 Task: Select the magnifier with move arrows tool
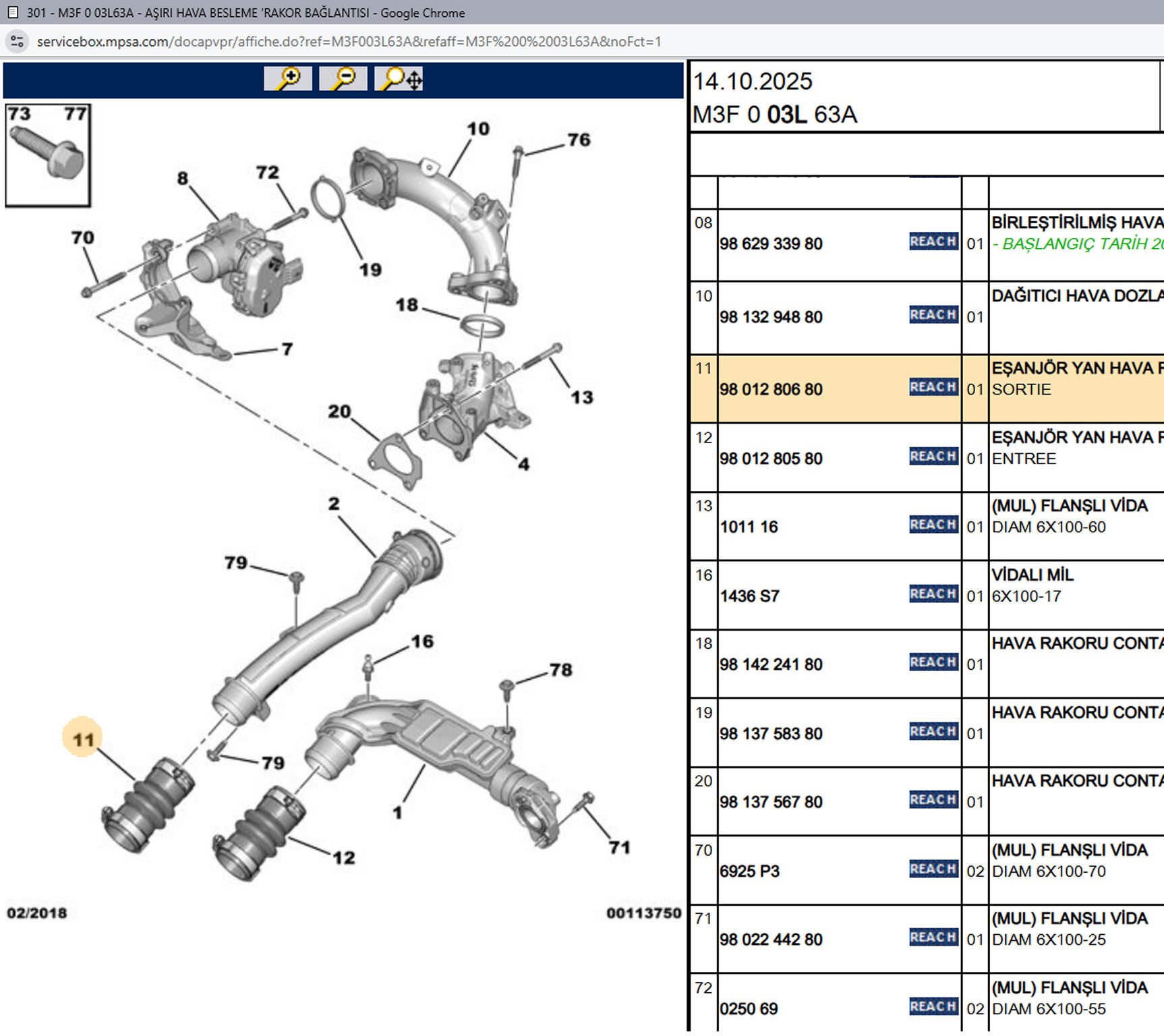399,79
